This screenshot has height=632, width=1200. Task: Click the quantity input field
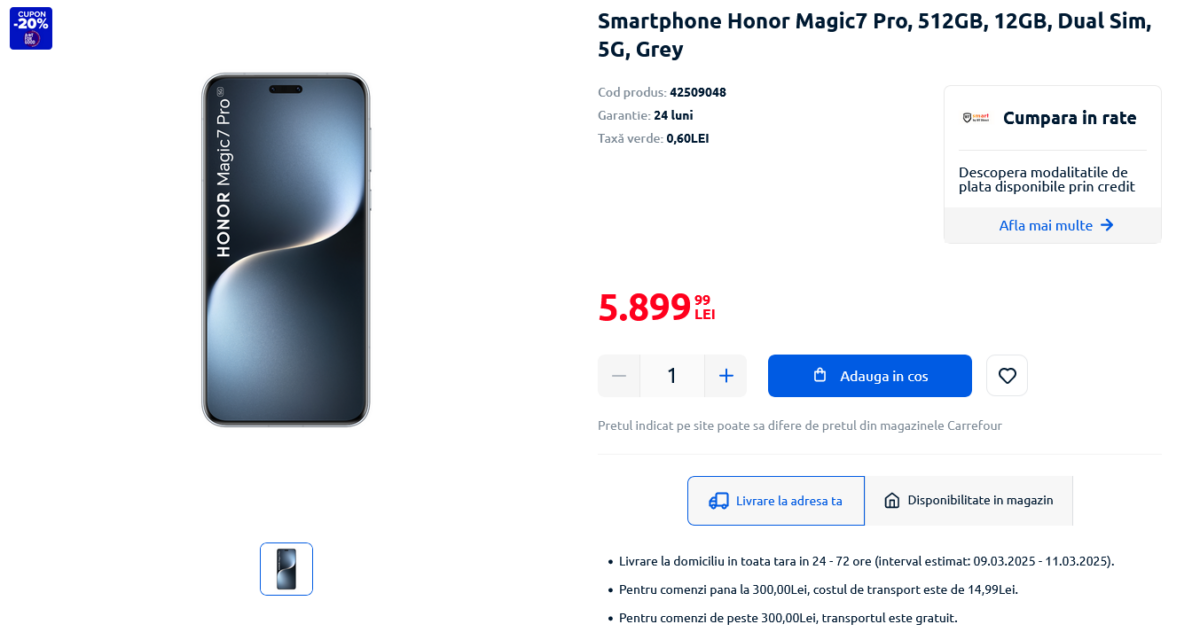pos(672,376)
